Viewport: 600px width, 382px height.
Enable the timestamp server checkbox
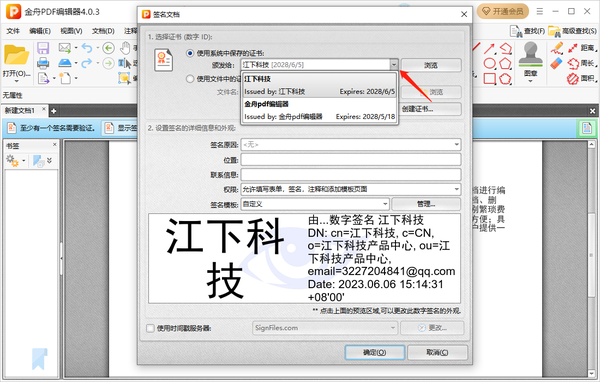pyautogui.click(x=150, y=328)
